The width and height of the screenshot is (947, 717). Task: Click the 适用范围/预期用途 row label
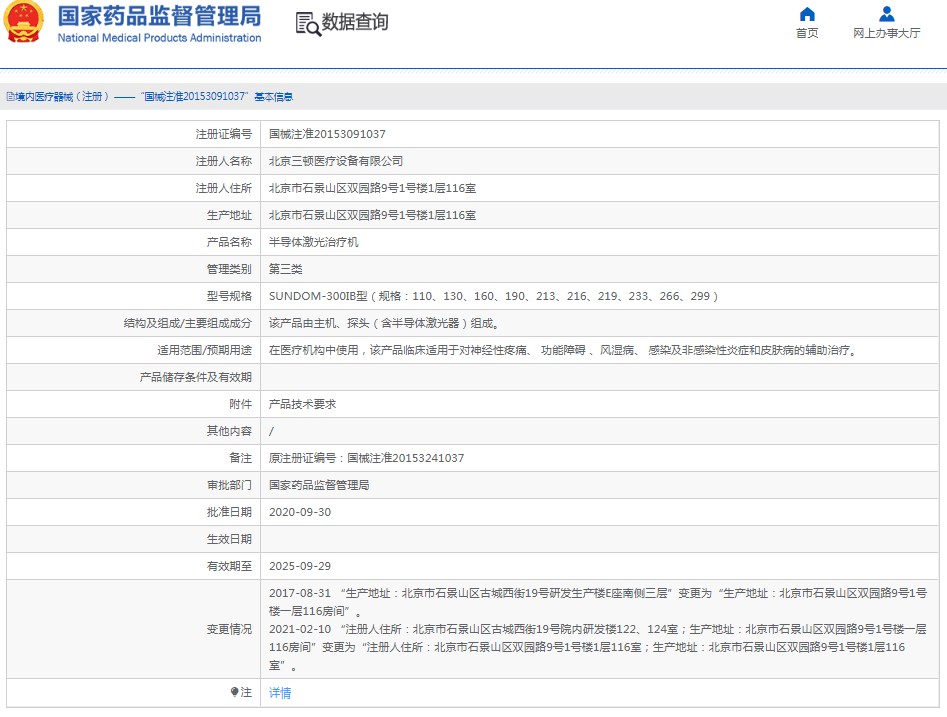click(204, 350)
